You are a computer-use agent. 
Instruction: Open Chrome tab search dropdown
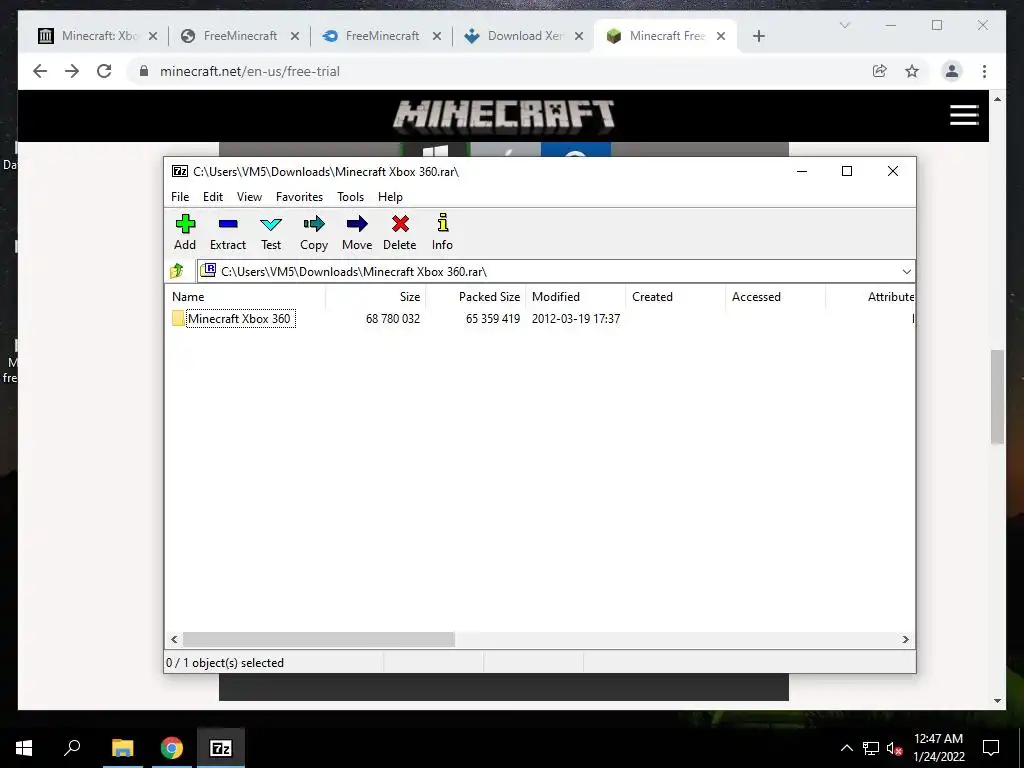(844, 25)
